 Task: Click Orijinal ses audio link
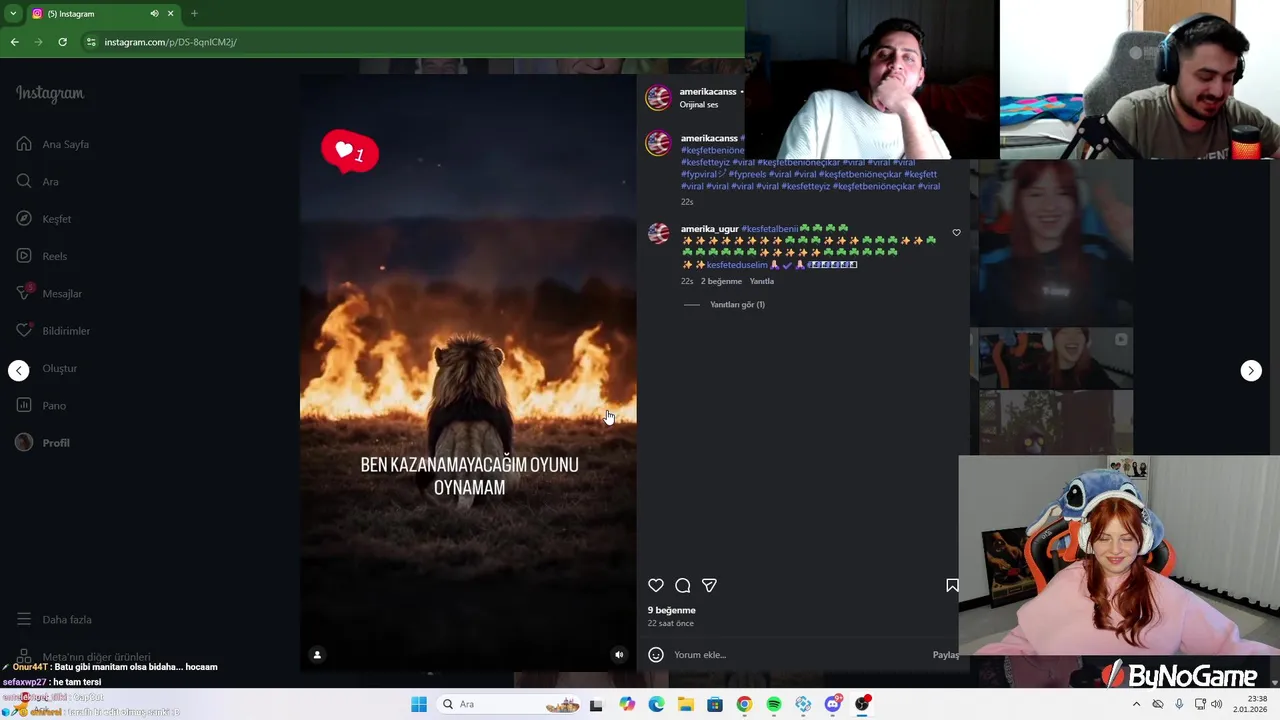699,105
